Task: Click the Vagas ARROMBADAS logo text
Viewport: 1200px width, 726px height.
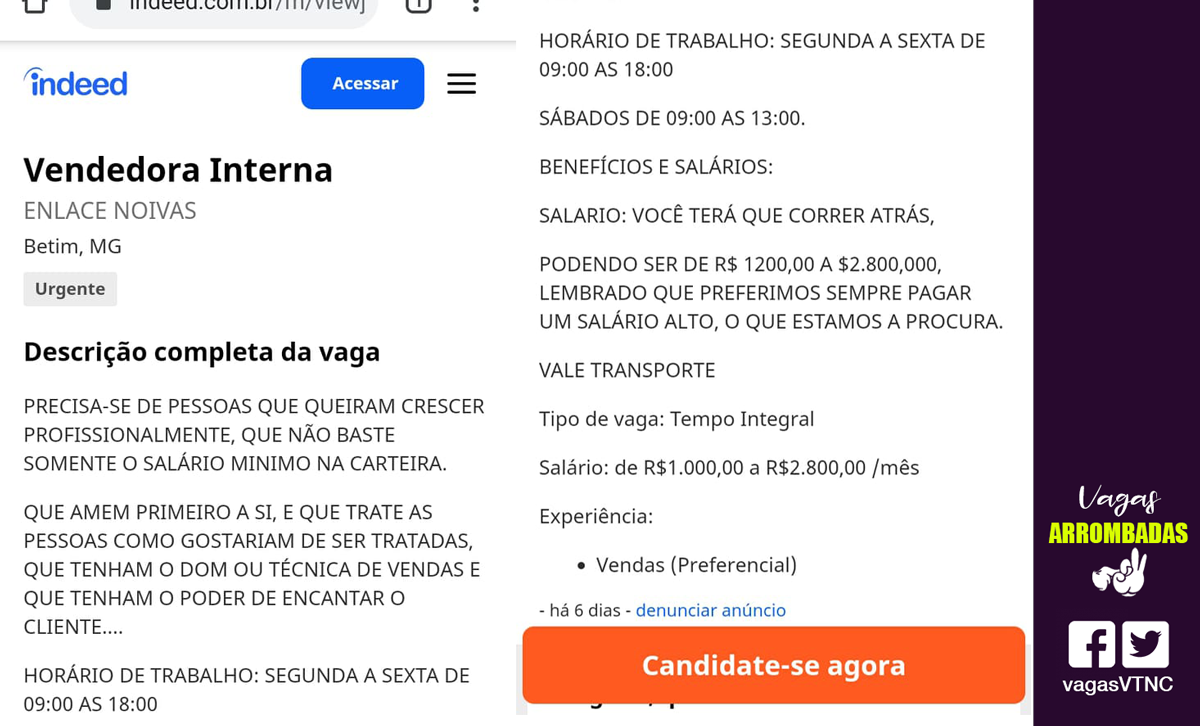Action: (x=1118, y=516)
